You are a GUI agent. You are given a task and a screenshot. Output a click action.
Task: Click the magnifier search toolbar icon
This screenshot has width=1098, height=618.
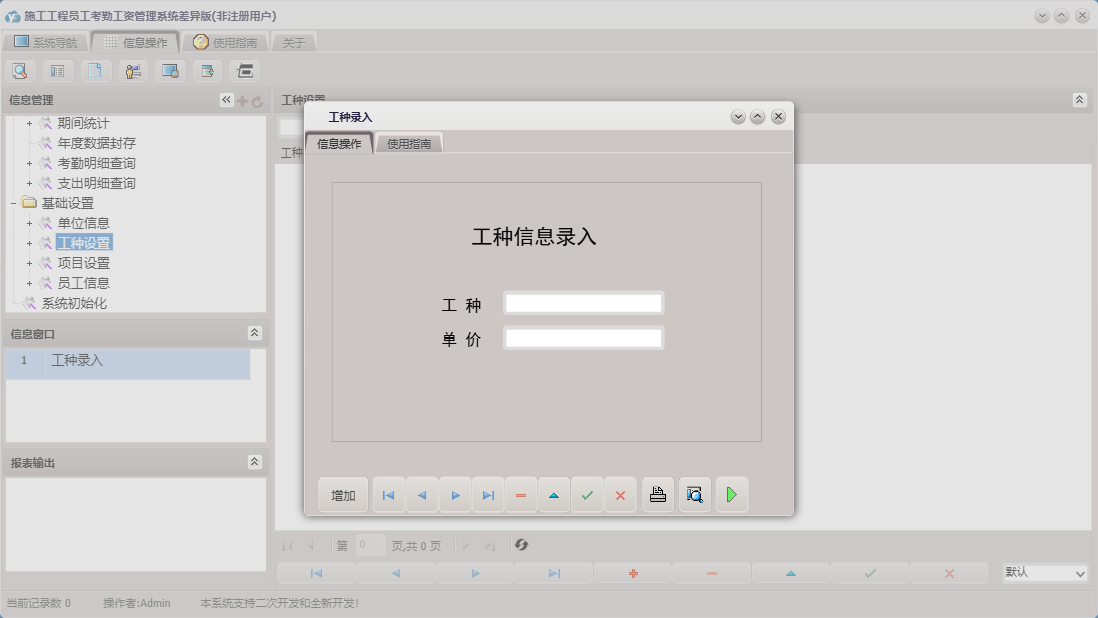click(20, 71)
